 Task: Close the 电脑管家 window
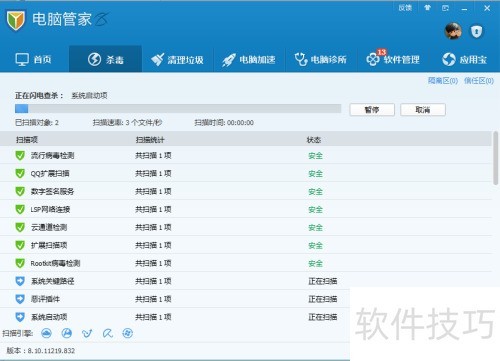point(487,8)
